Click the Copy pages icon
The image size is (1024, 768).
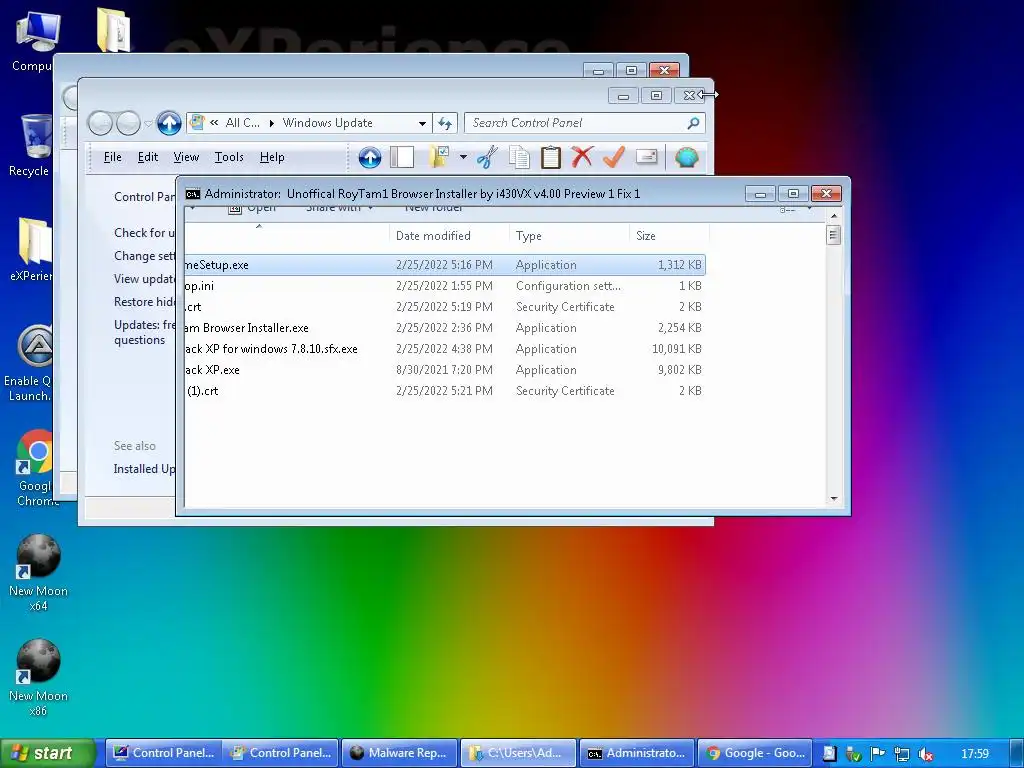pos(519,157)
